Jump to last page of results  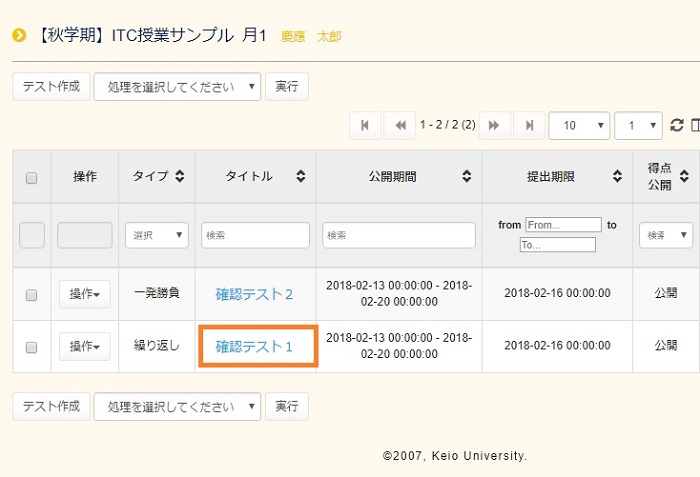(x=529, y=125)
